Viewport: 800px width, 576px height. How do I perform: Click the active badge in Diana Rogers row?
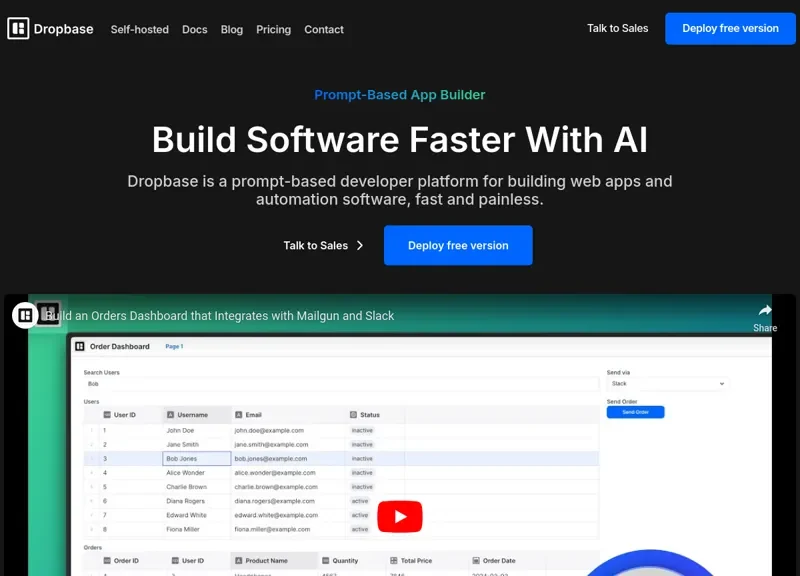pos(360,501)
